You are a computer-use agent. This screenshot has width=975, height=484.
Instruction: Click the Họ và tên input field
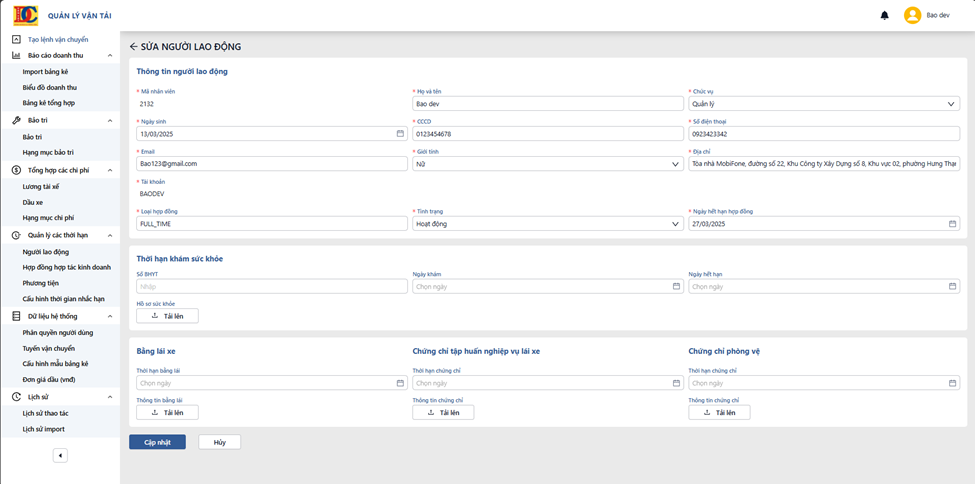[x=548, y=104]
